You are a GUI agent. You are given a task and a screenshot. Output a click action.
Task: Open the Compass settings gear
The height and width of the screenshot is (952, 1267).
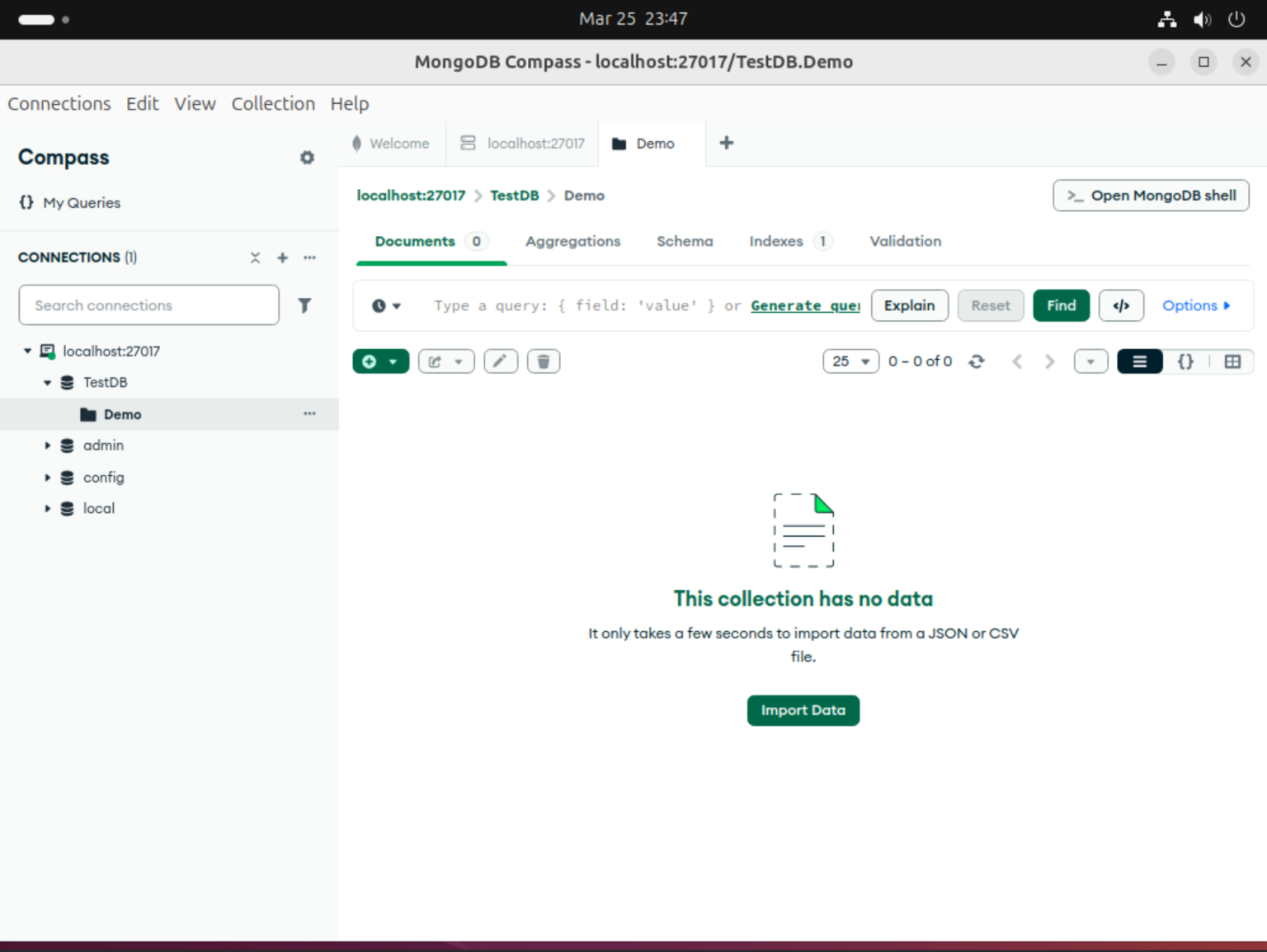(307, 158)
